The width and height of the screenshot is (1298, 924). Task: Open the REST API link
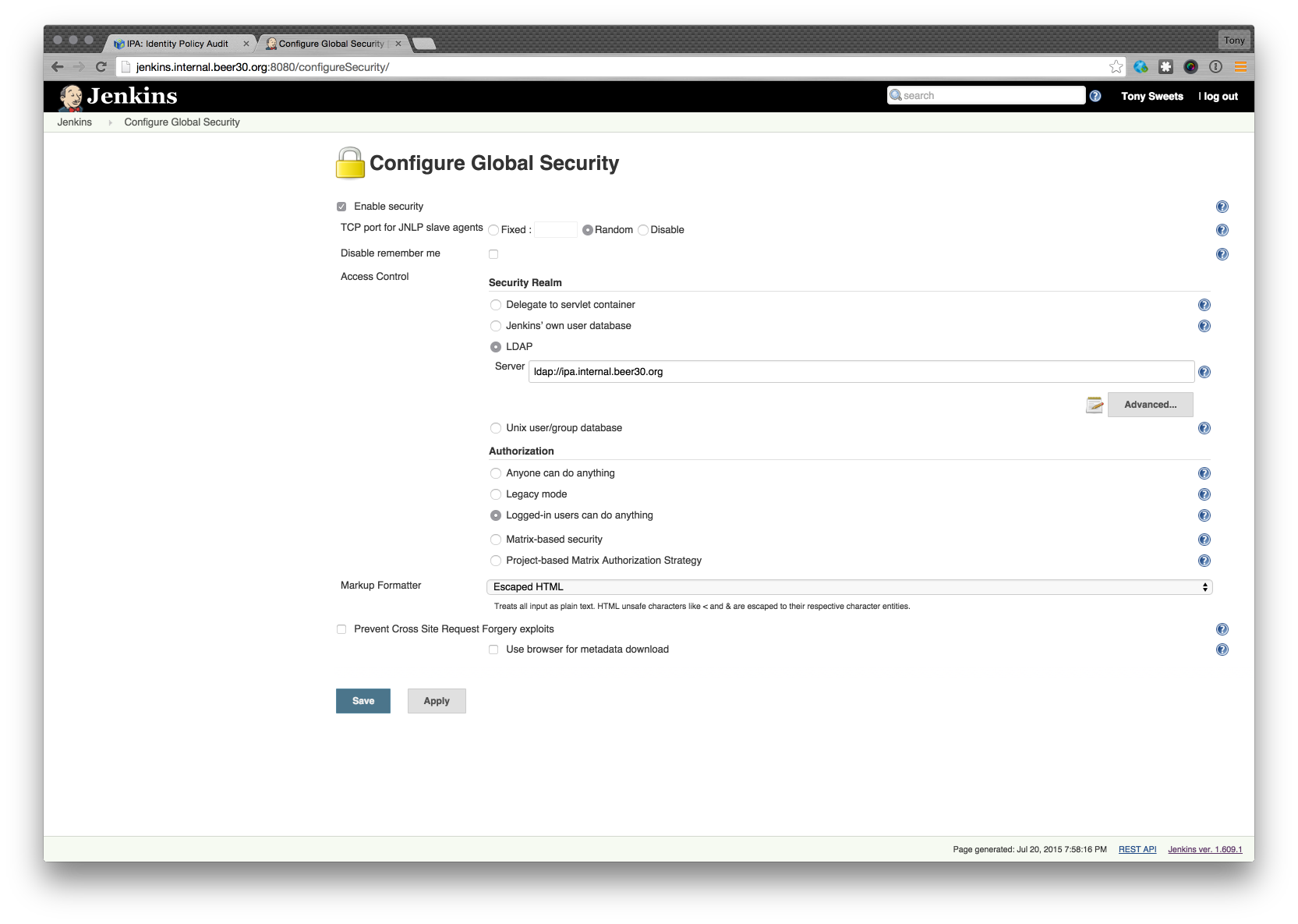1137,849
